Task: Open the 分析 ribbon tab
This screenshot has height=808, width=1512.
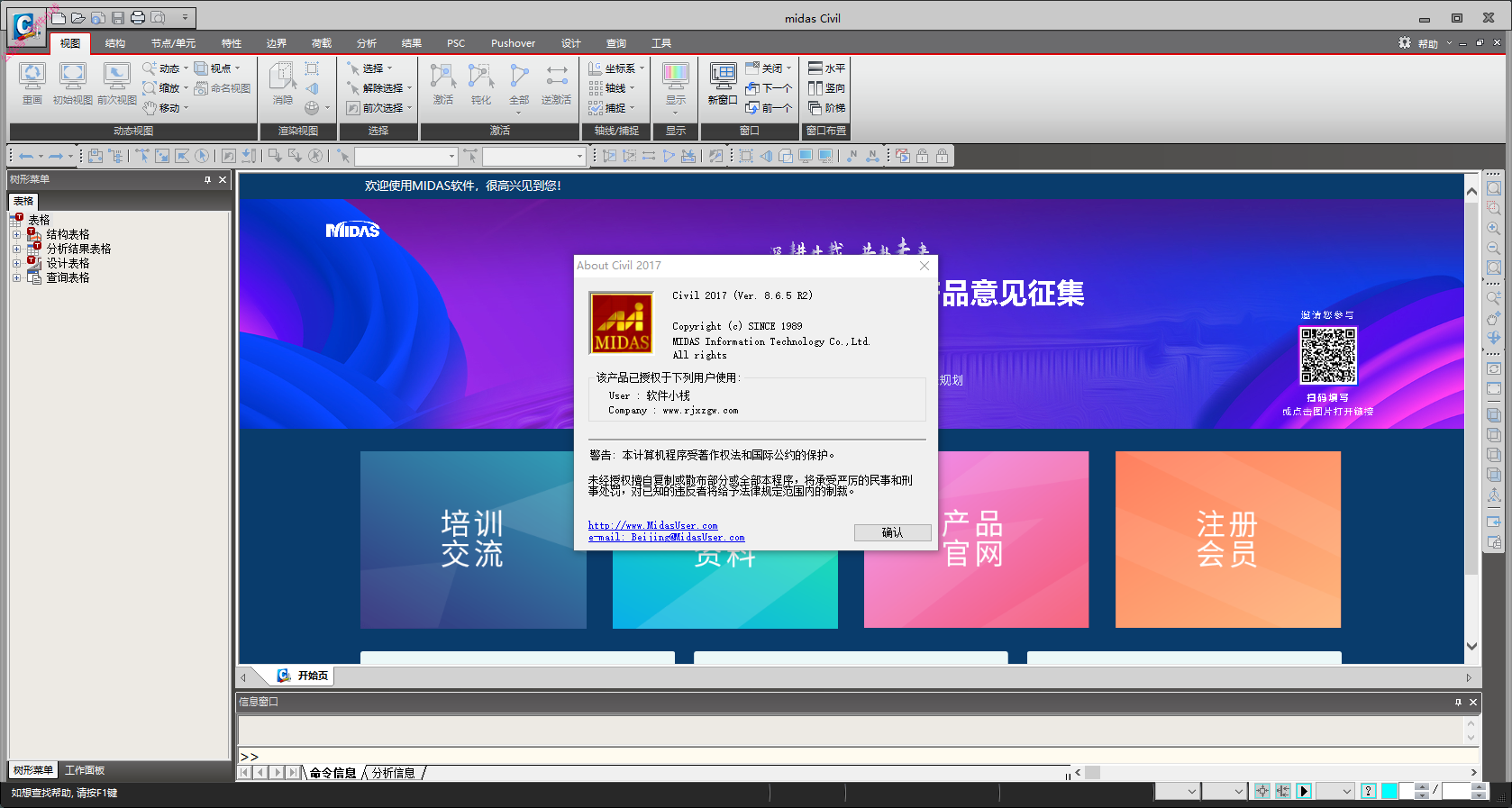Action: pyautogui.click(x=367, y=43)
